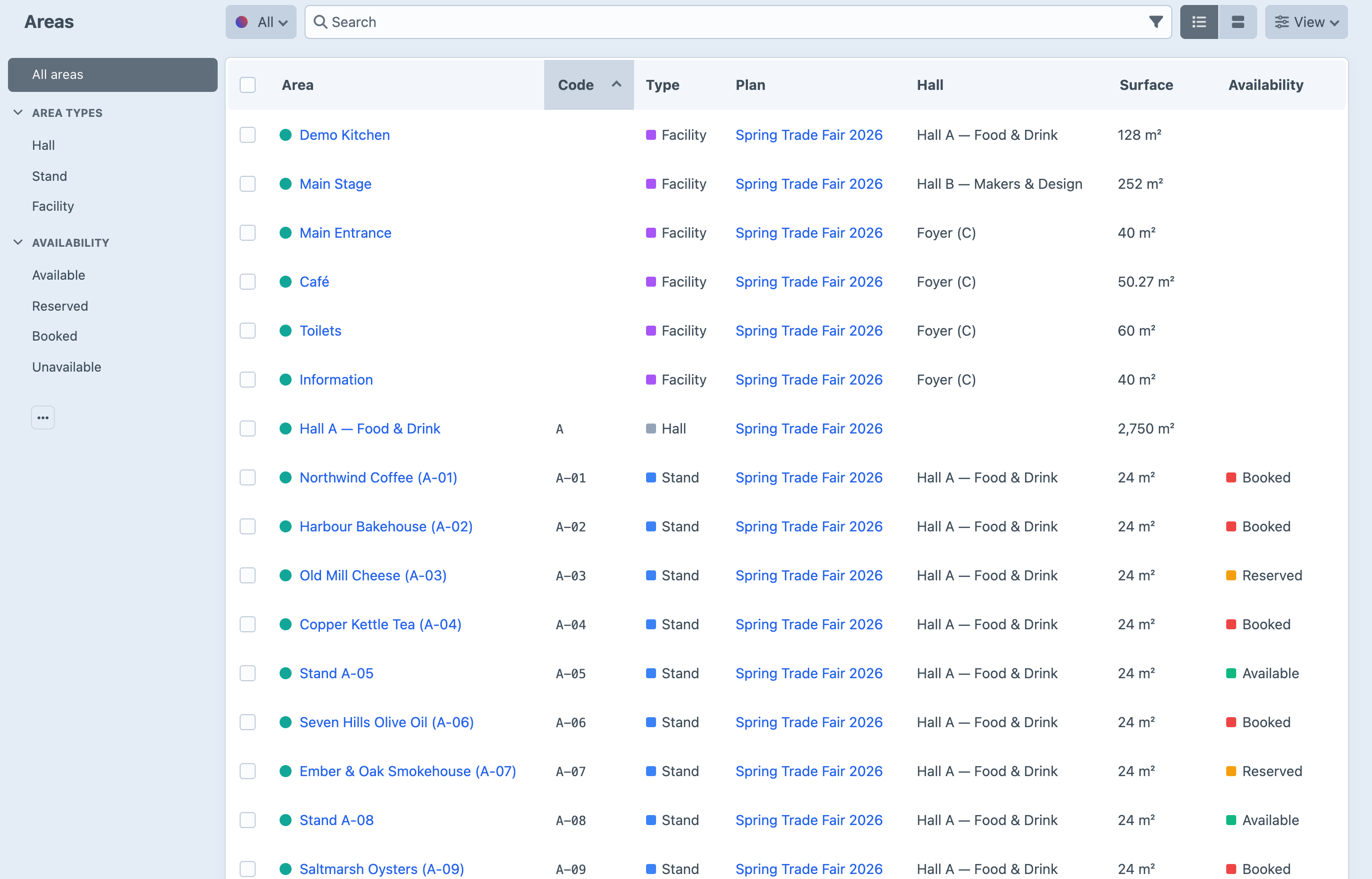
Task: Filter by Facility area type
Action: pyautogui.click(x=53, y=207)
